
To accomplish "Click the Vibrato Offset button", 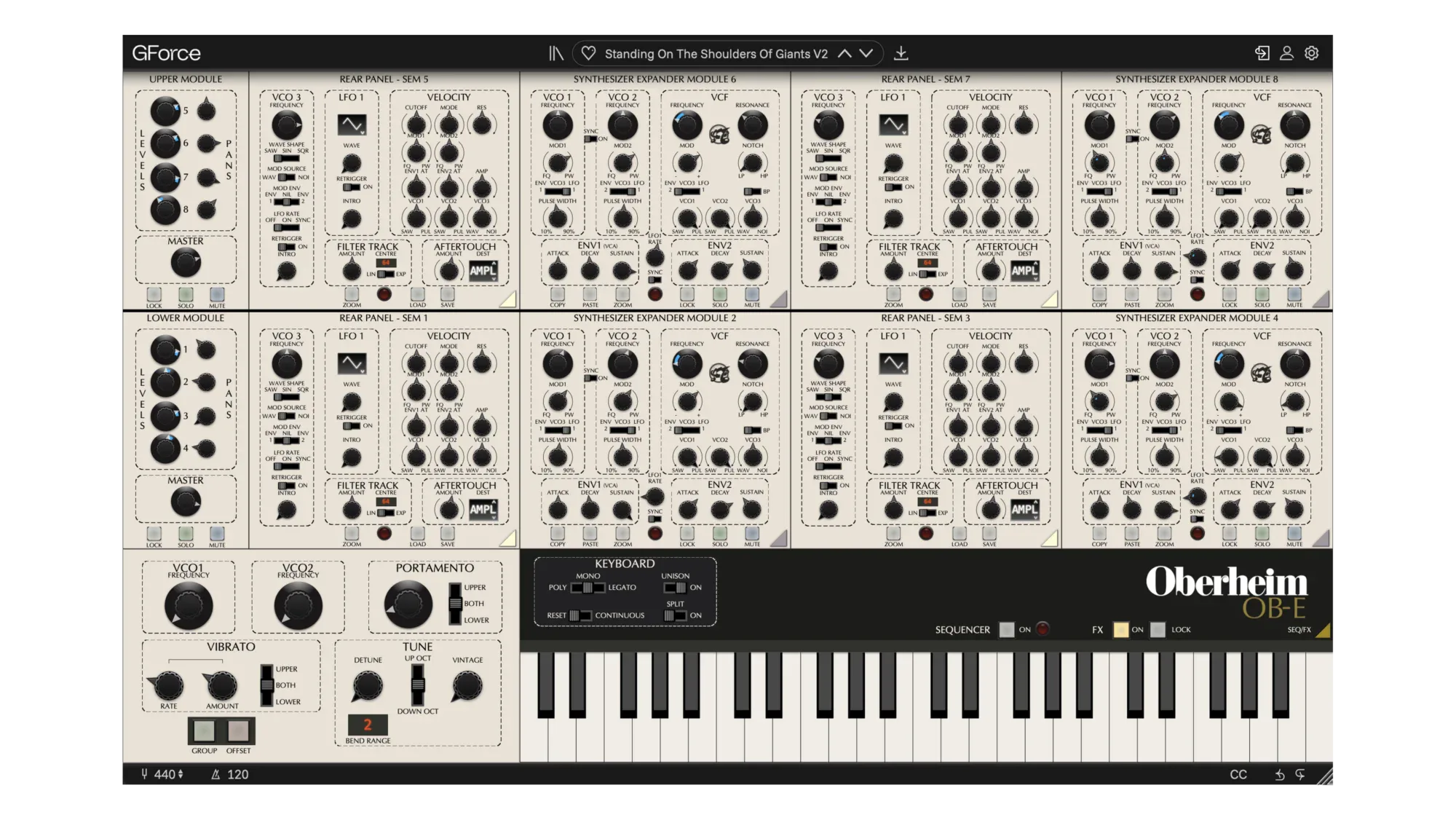I will point(238,730).
